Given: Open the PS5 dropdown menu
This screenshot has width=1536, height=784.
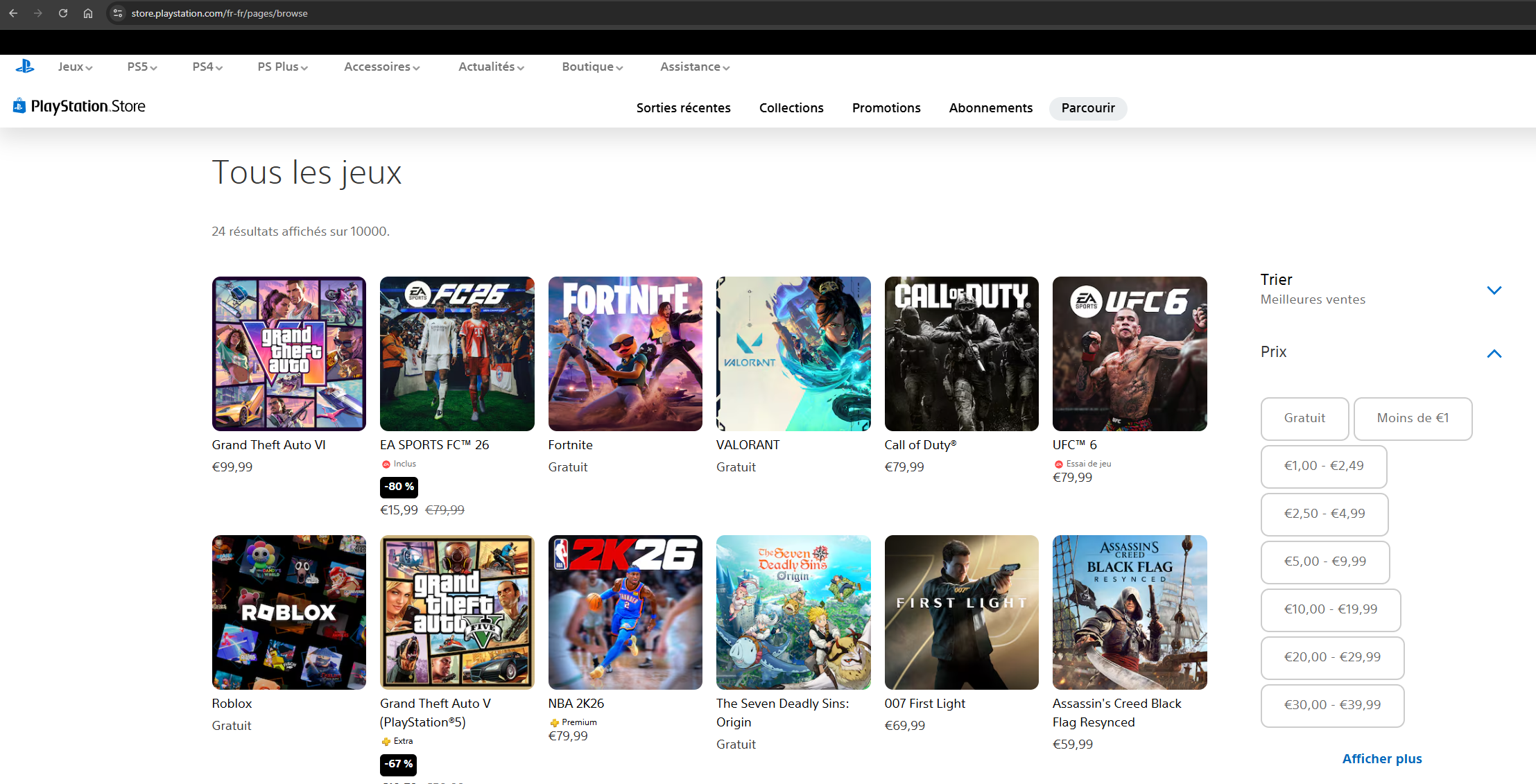Looking at the screenshot, I should click(x=142, y=67).
